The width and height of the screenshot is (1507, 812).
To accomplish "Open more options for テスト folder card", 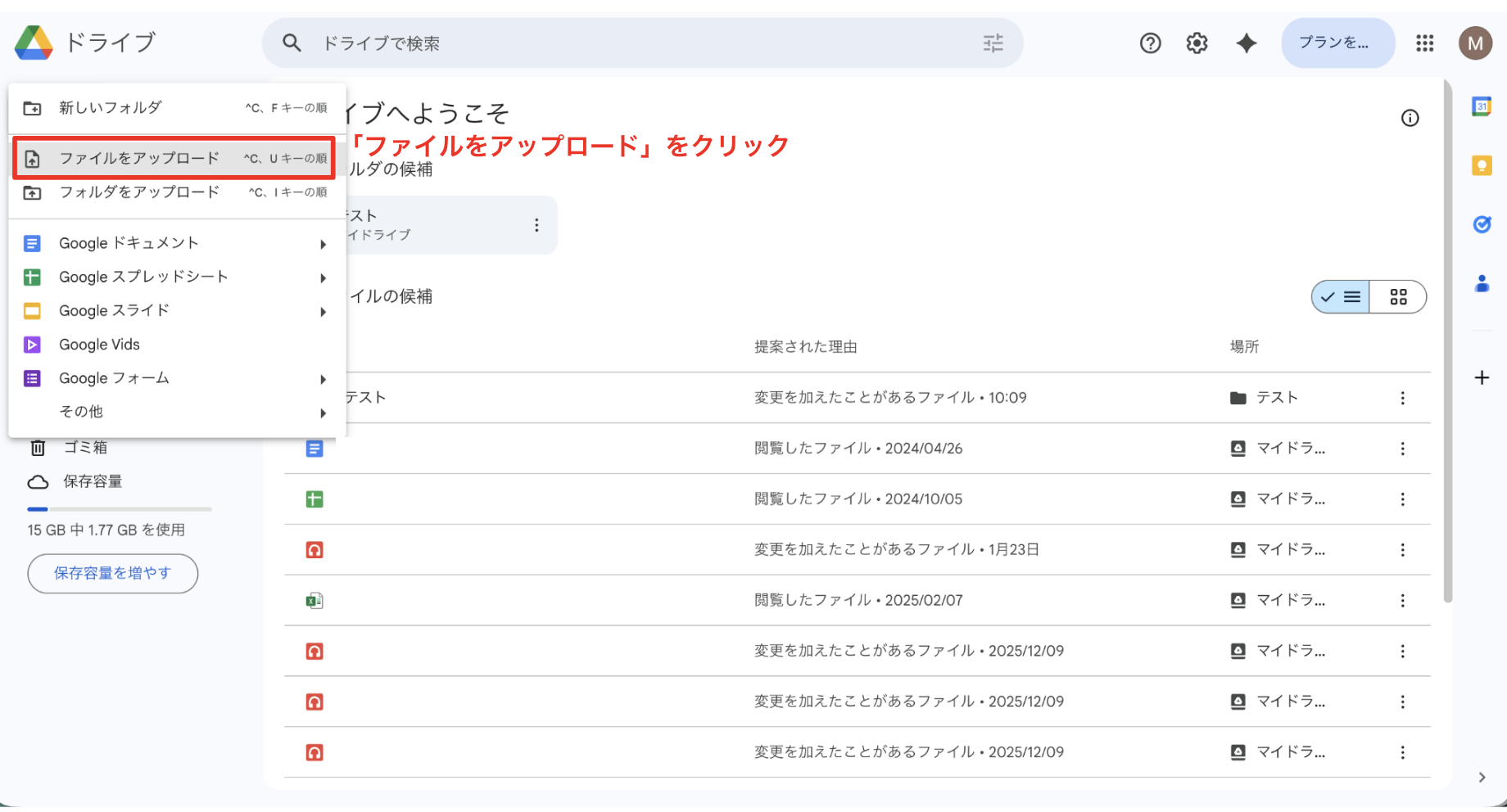I will 536,225.
